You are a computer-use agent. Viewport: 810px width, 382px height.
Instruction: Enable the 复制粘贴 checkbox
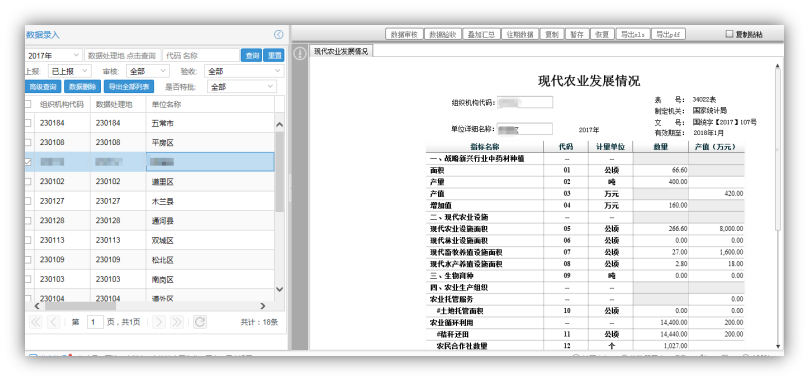click(x=729, y=34)
